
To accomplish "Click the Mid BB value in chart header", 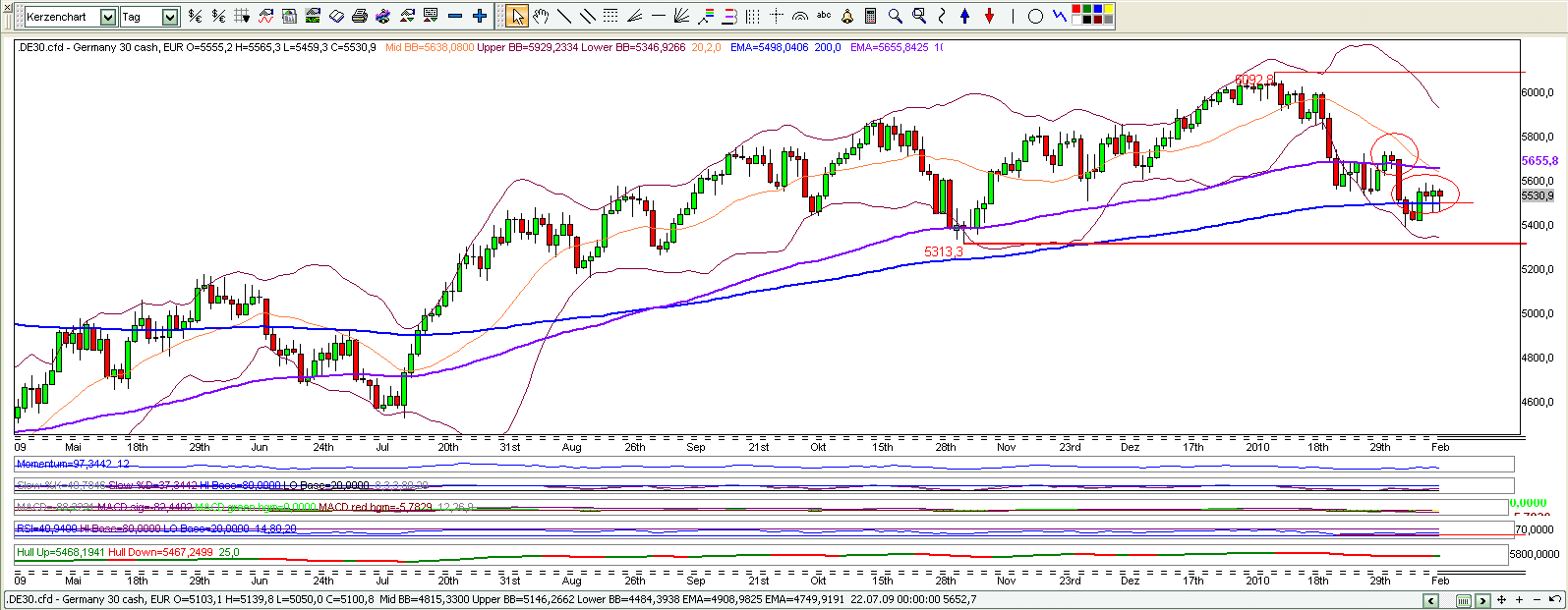I will point(429,47).
